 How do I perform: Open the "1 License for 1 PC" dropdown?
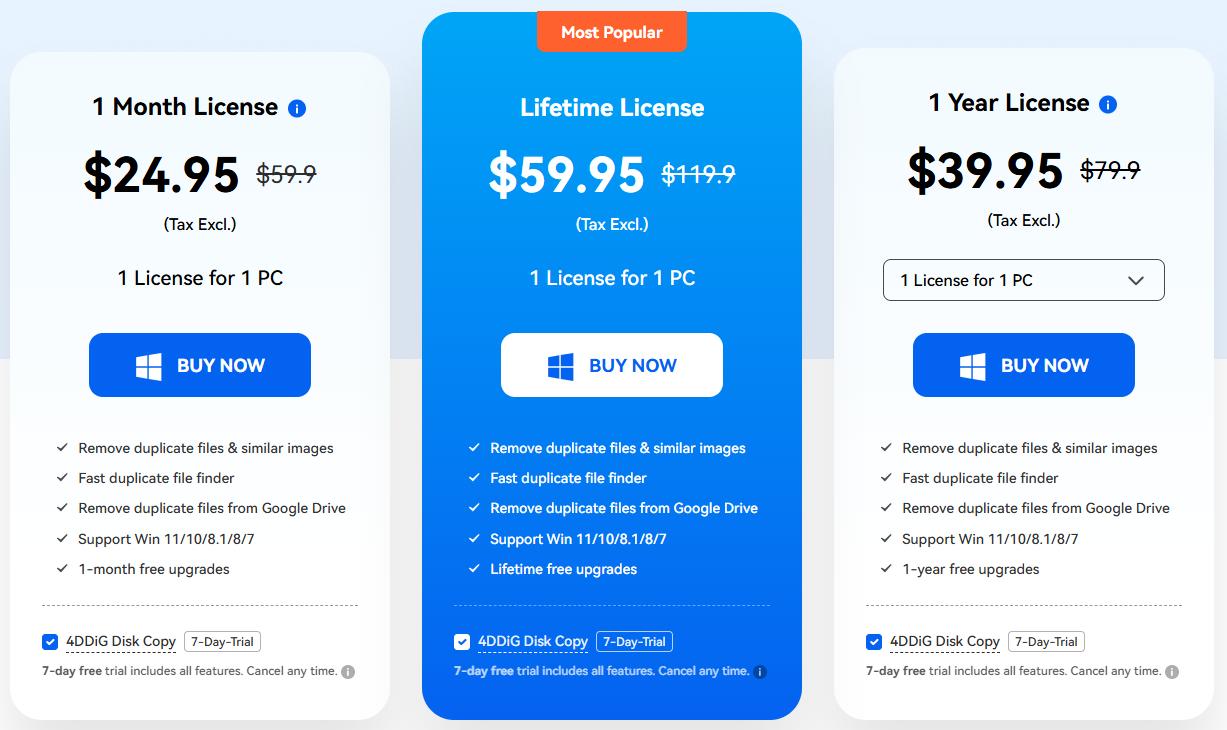[x=1023, y=280]
